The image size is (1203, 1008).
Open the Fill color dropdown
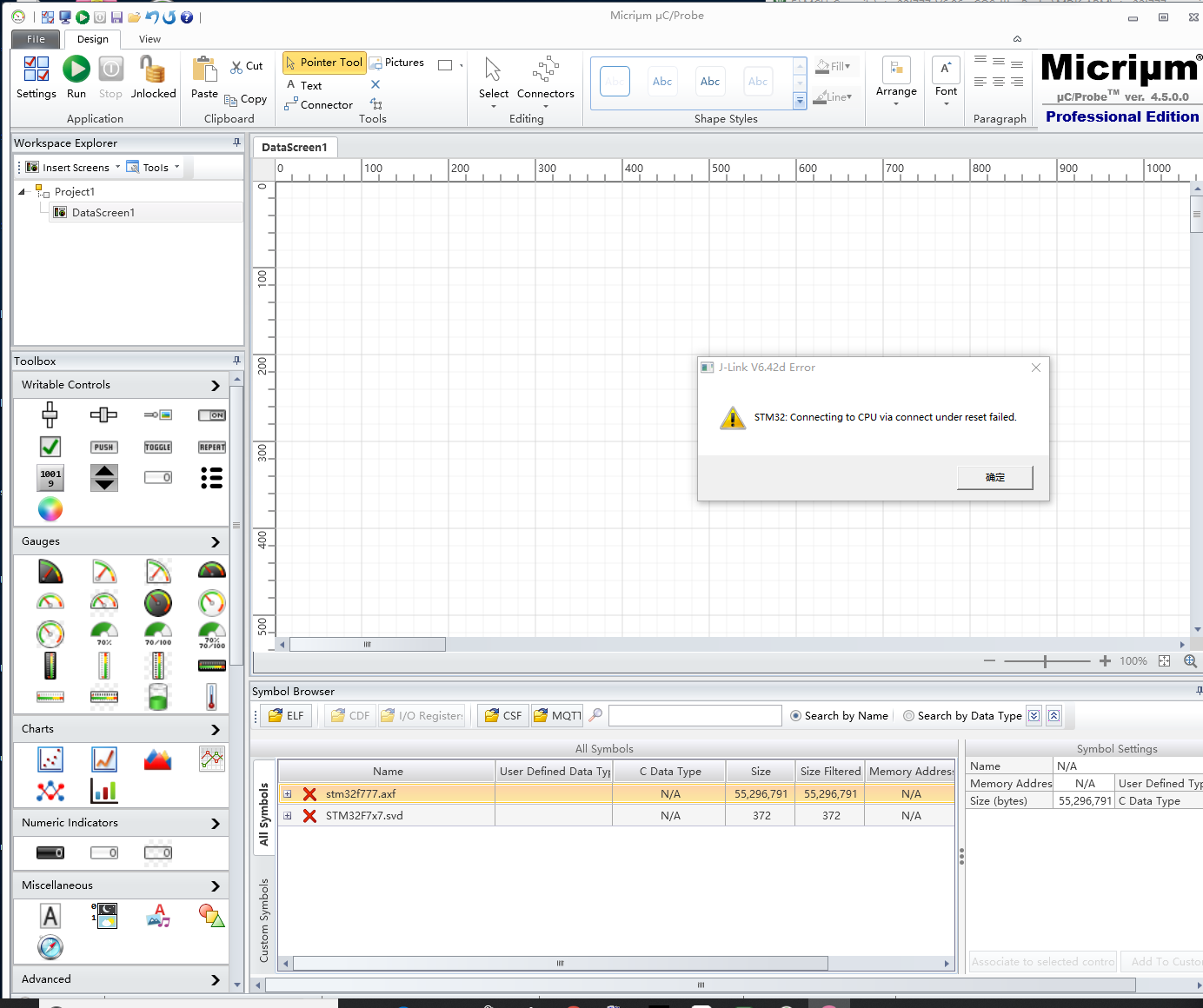coord(834,66)
